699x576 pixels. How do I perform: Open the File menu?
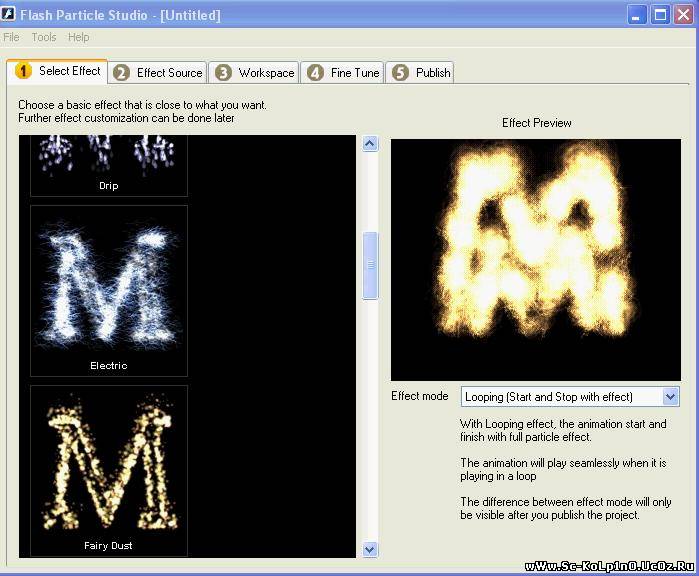tap(11, 37)
